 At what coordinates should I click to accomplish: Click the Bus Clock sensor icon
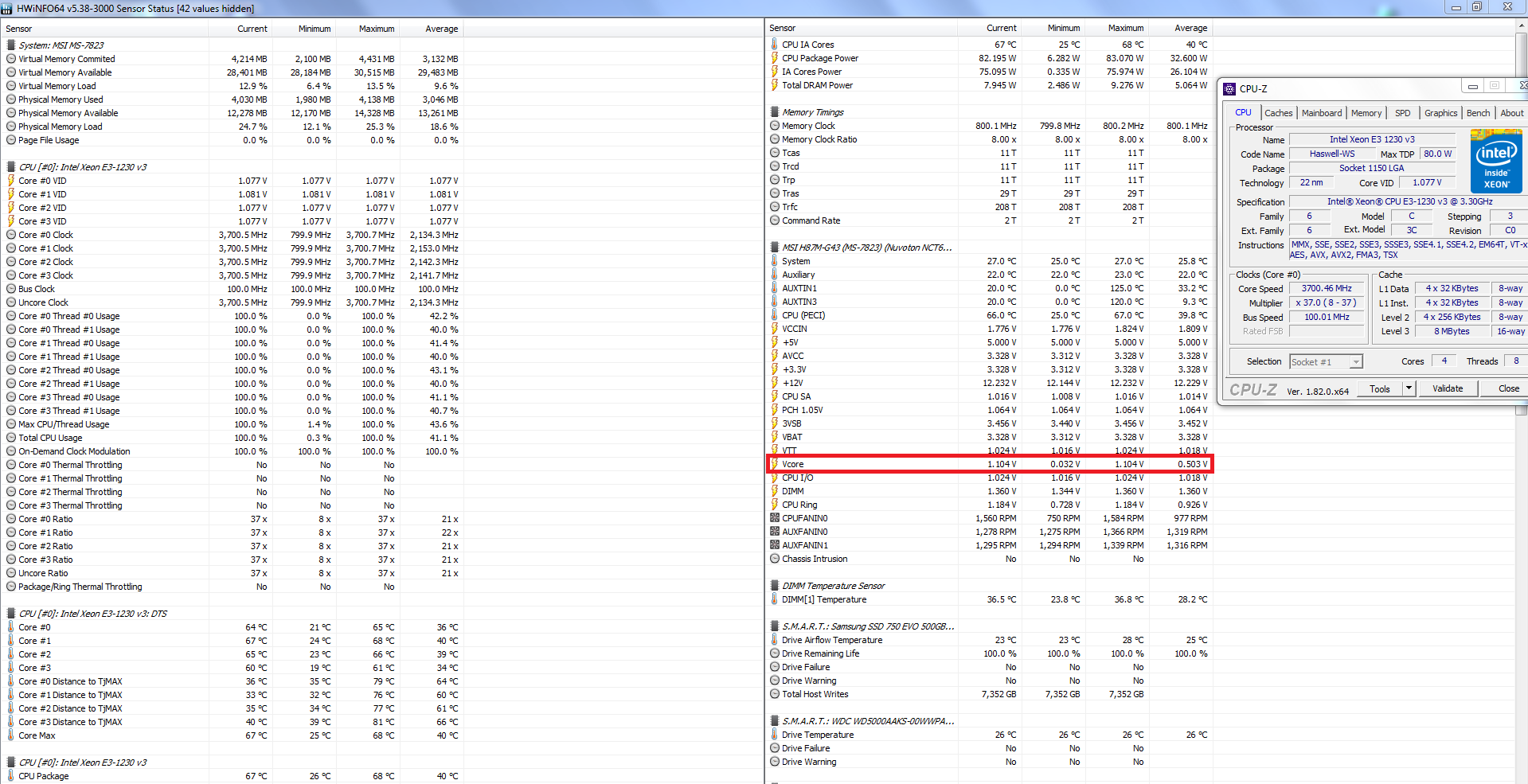coord(11,289)
